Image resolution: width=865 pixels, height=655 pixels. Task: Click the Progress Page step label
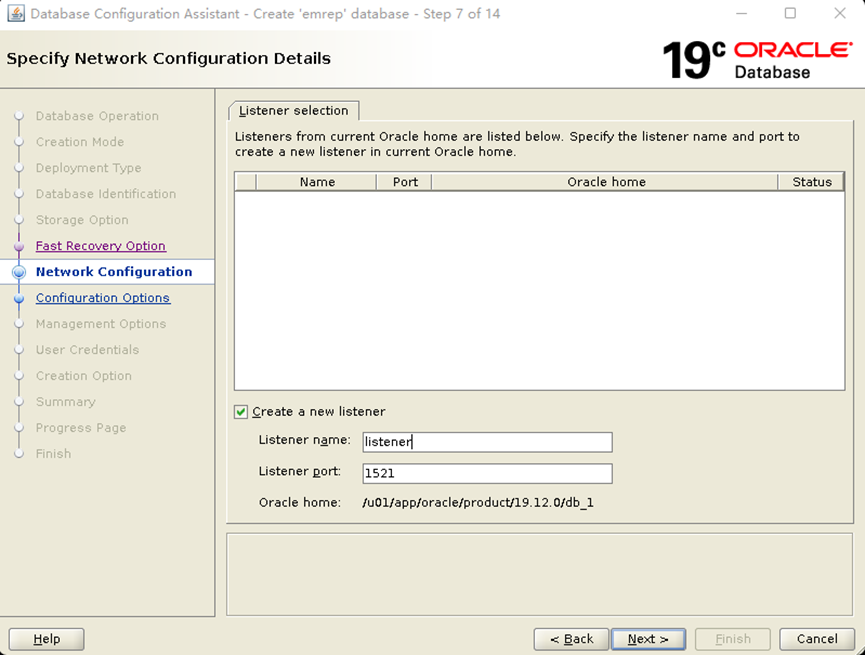click(81, 427)
